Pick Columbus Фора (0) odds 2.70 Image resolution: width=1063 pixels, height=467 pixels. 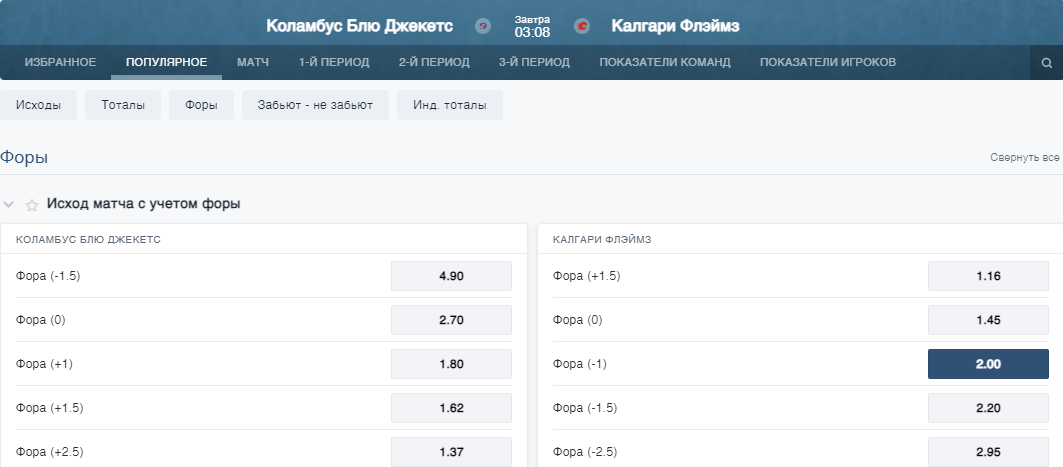(x=452, y=320)
